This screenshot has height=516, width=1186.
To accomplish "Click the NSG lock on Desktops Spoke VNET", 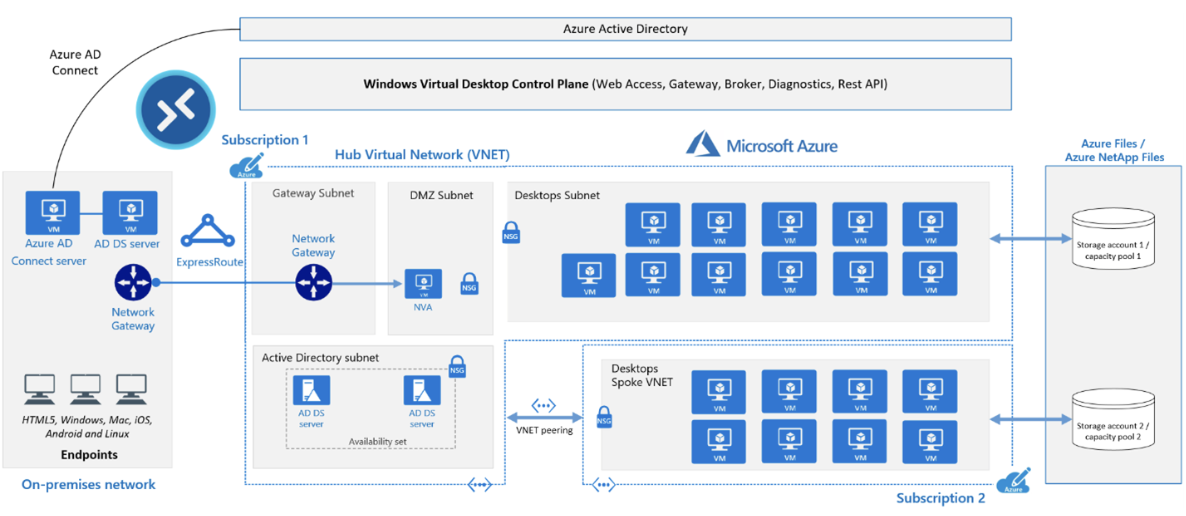I will click(x=604, y=416).
